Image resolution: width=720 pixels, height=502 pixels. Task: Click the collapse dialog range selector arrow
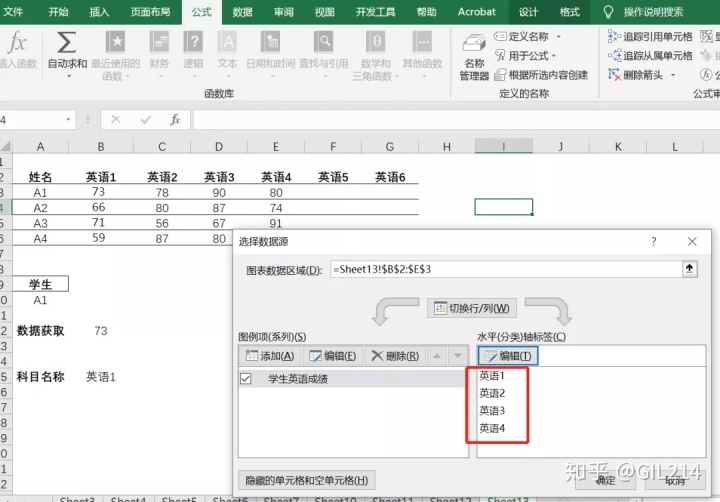point(689,269)
